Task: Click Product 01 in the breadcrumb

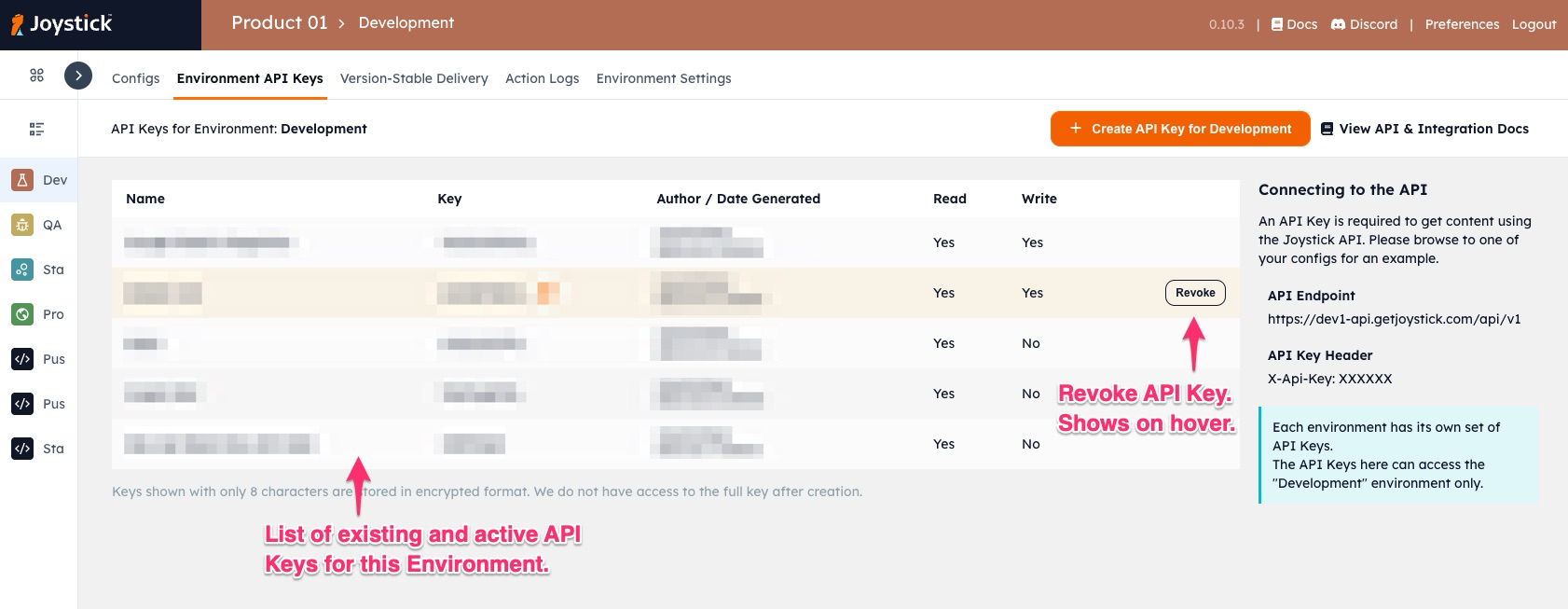Action: click(x=280, y=22)
